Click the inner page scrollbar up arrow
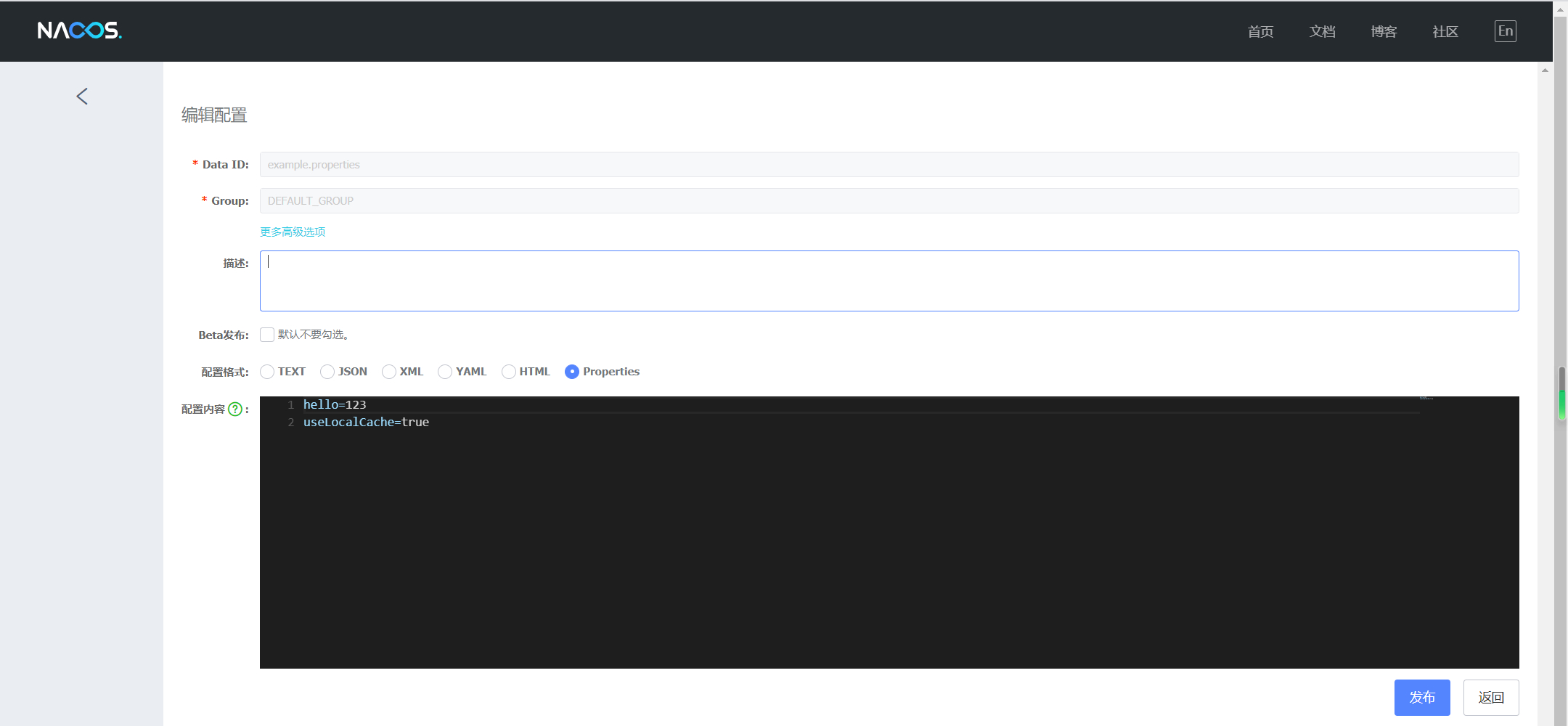Viewport: 1568px width, 726px height. (x=1545, y=70)
